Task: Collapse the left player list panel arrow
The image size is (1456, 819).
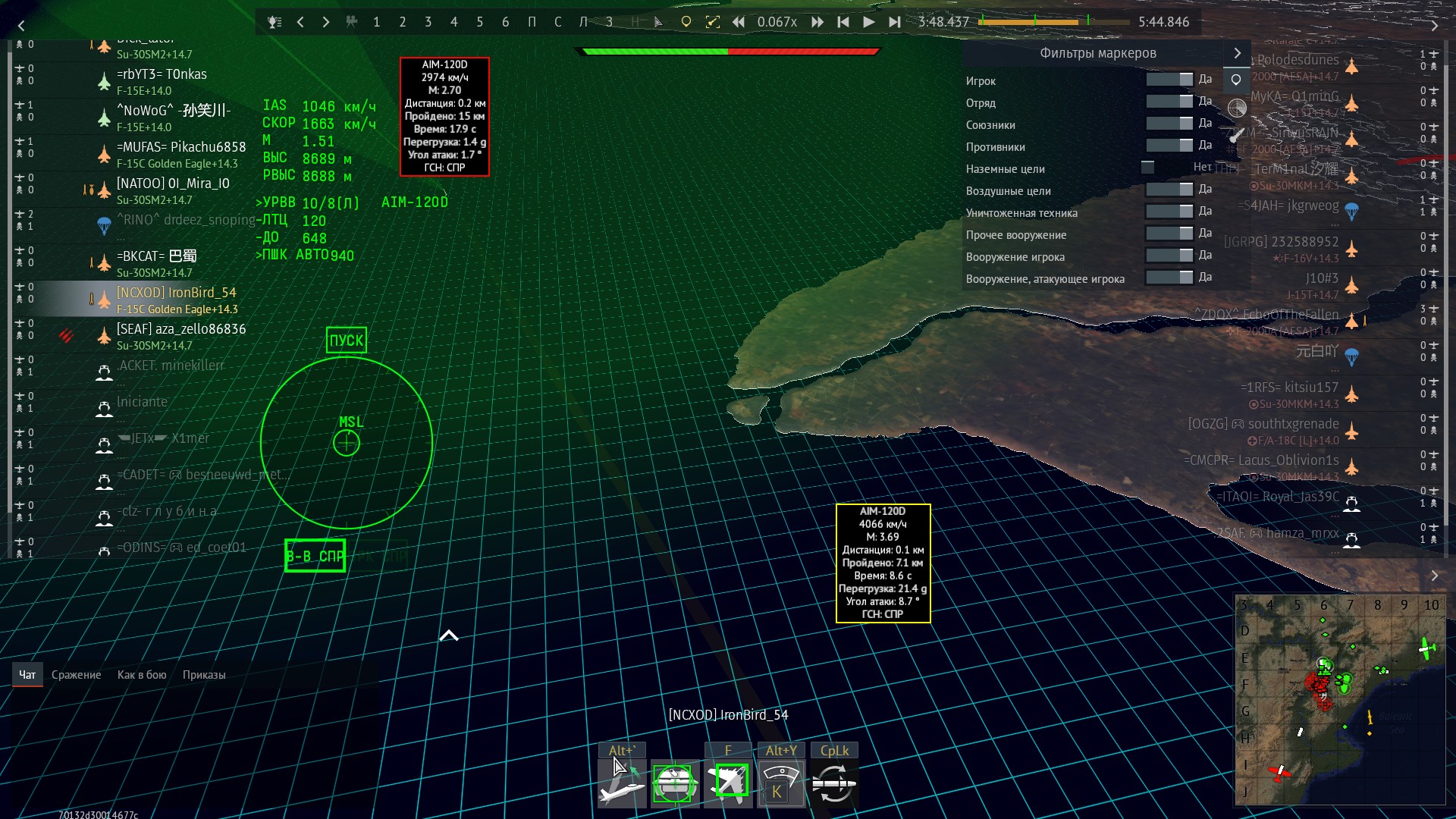Action: tap(21, 25)
